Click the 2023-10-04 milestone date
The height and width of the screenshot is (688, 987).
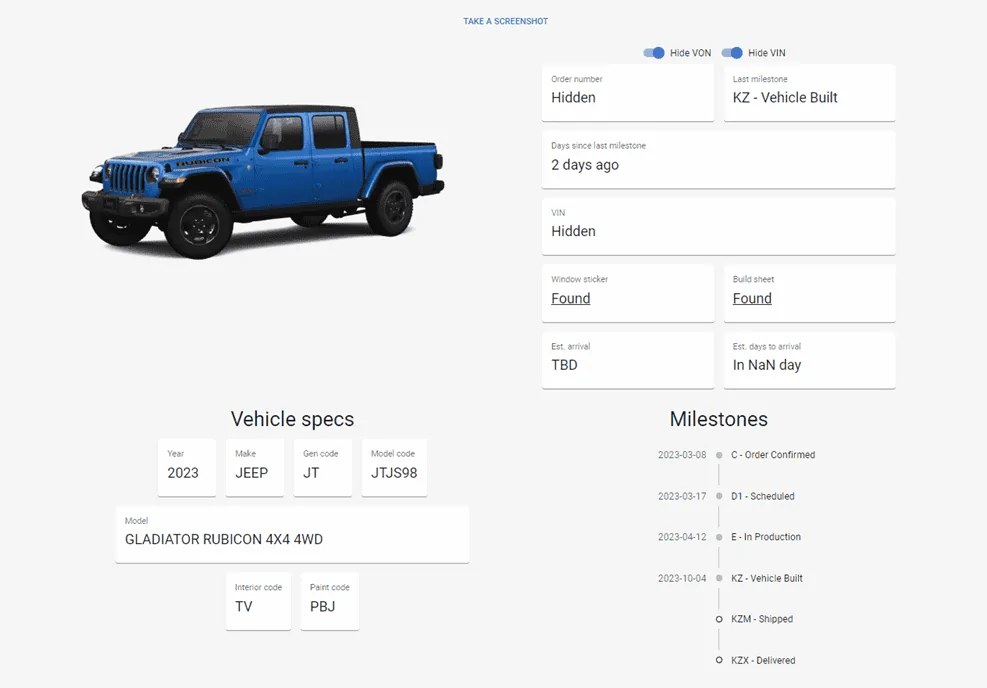(x=682, y=578)
